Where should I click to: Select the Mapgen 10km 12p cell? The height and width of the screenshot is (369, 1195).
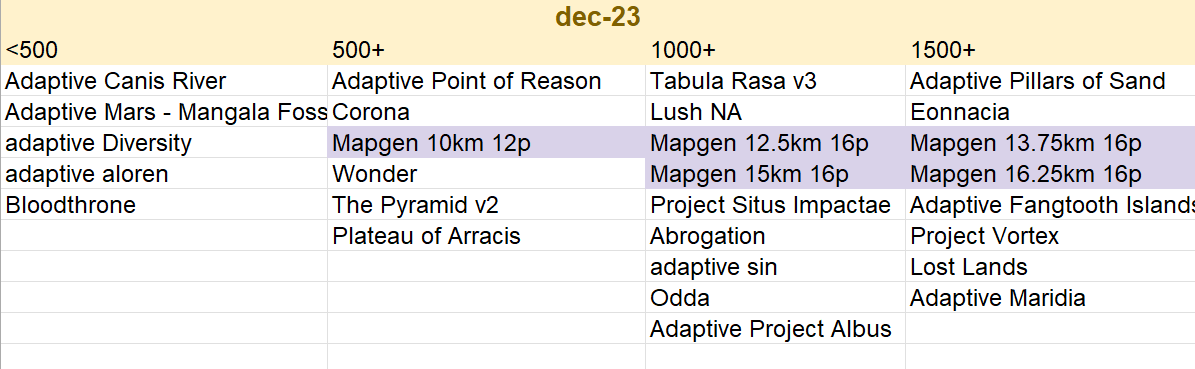pyautogui.click(x=486, y=143)
